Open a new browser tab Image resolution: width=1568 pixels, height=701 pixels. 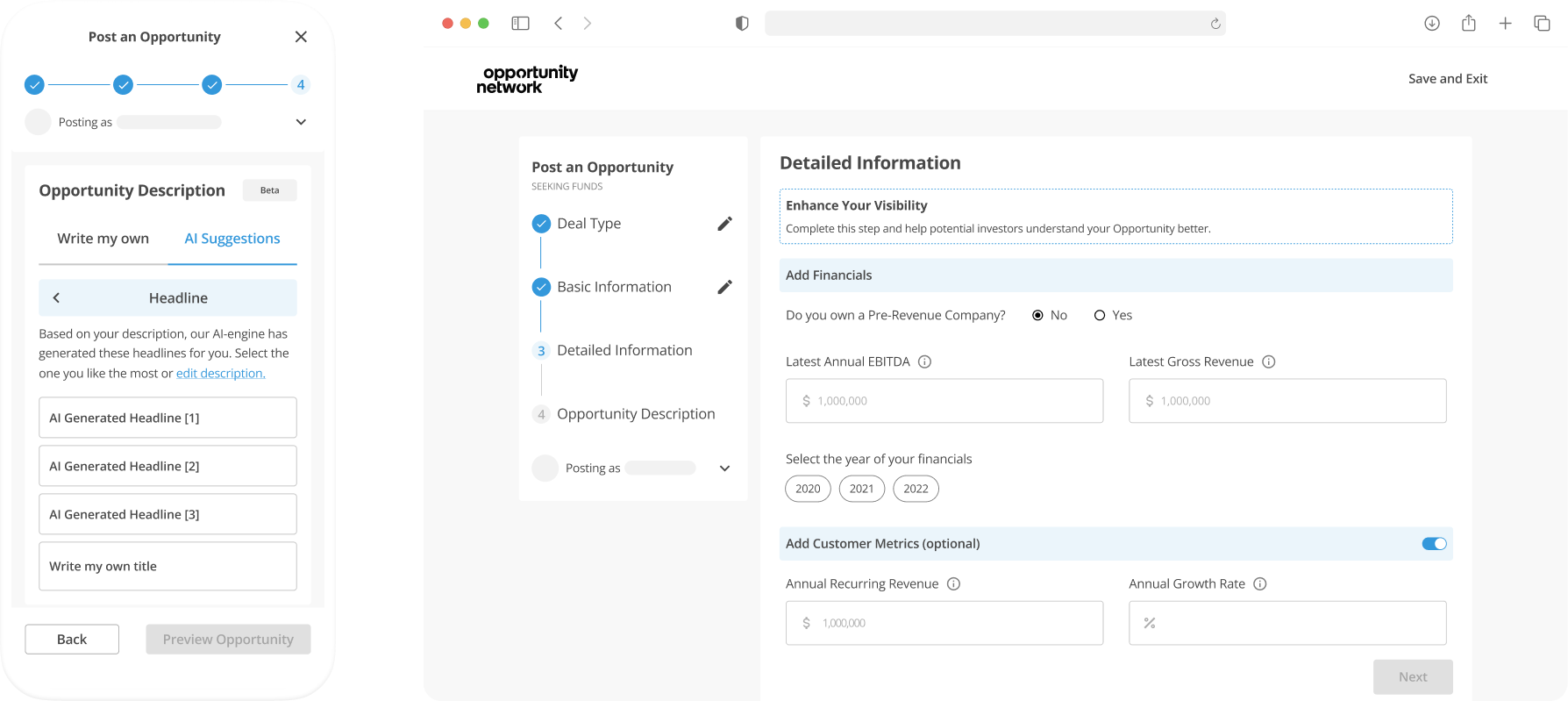[x=1505, y=24]
